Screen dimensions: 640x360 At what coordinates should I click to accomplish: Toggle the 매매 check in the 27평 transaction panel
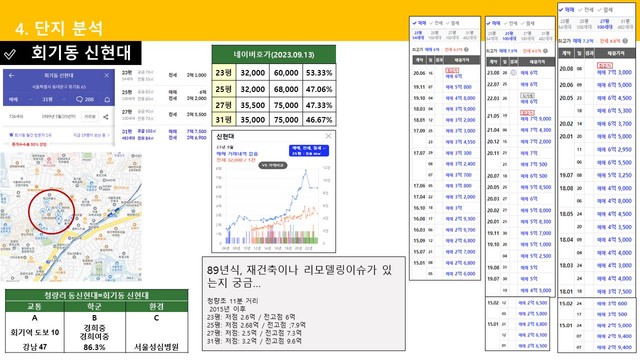(x=567, y=9)
